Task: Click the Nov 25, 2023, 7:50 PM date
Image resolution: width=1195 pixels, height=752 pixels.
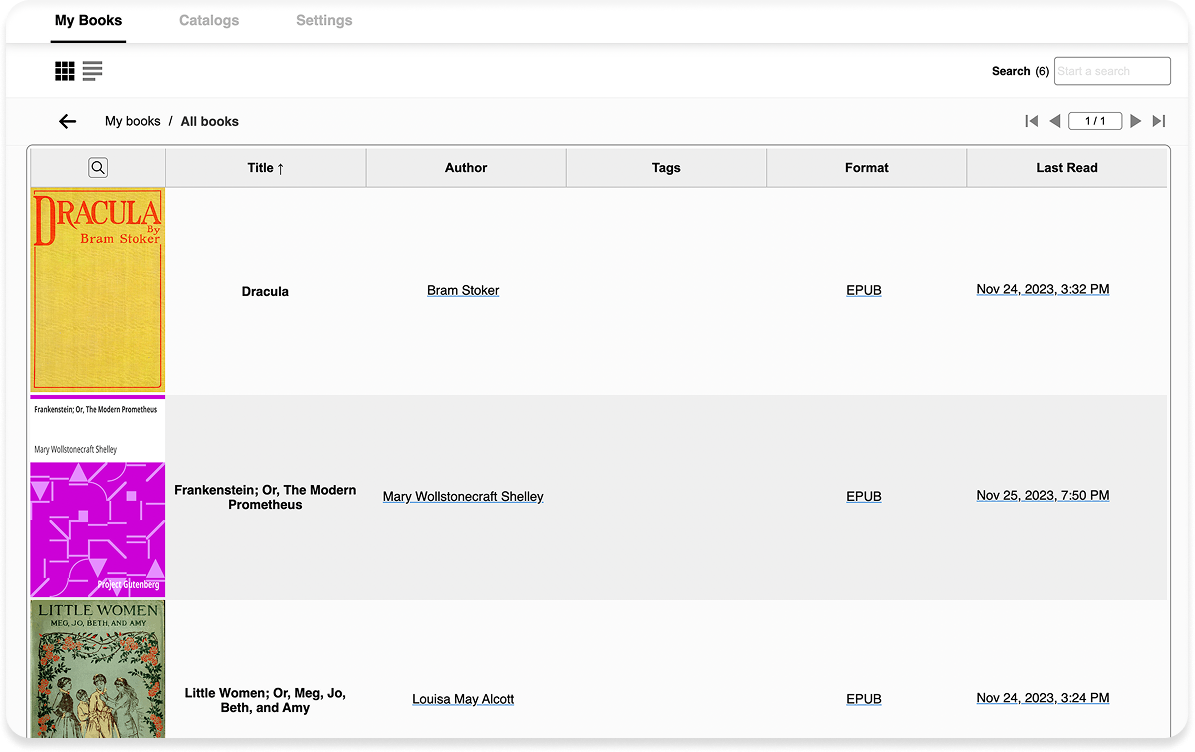Action: pyautogui.click(x=1043, y=495)
